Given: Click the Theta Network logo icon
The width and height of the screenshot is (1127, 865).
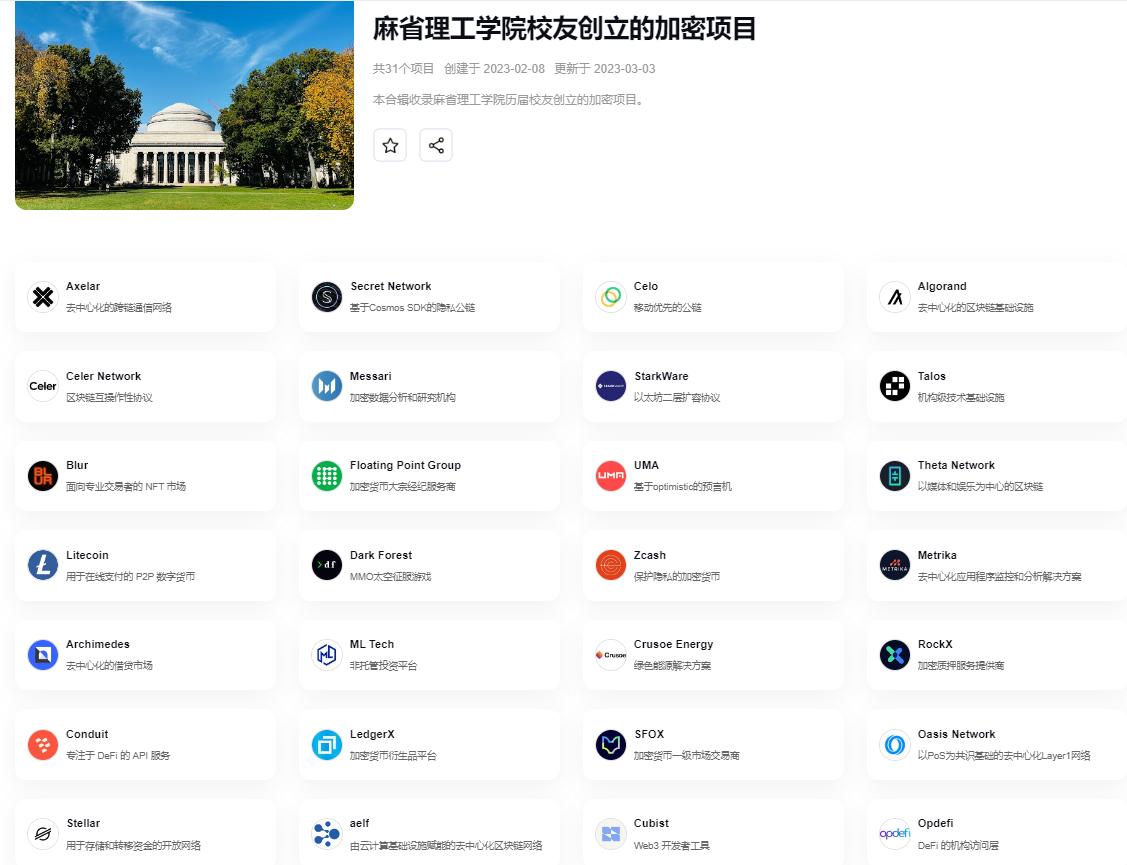Looking at the screenshot, I should pyautogui.click(x=895, y=476).
